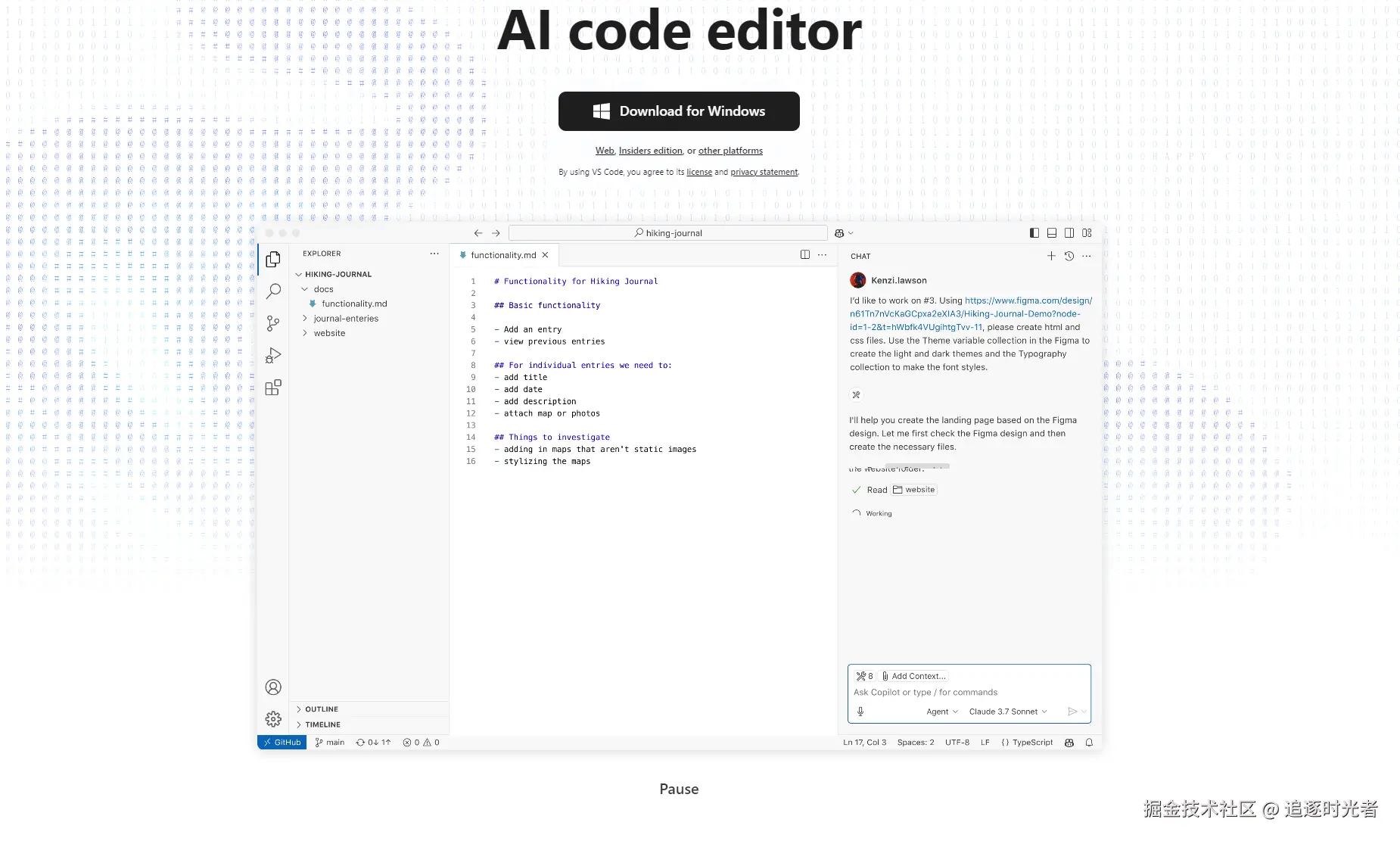Open the Manage gear icon
Screen dimensions: 1400x841
tap(273, 719)
